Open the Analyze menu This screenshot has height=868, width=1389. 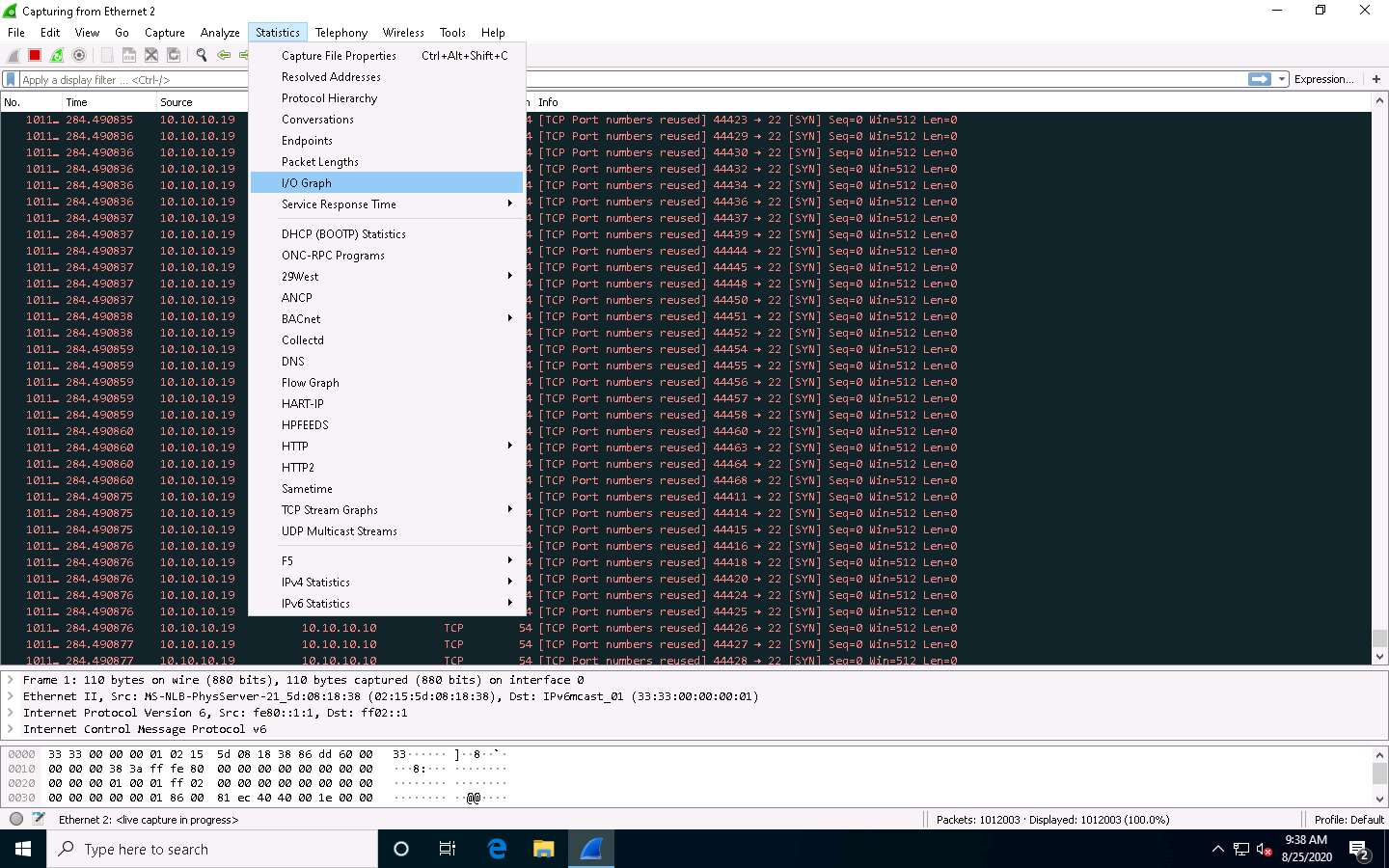pyautogui.click(x=220, y=32)
